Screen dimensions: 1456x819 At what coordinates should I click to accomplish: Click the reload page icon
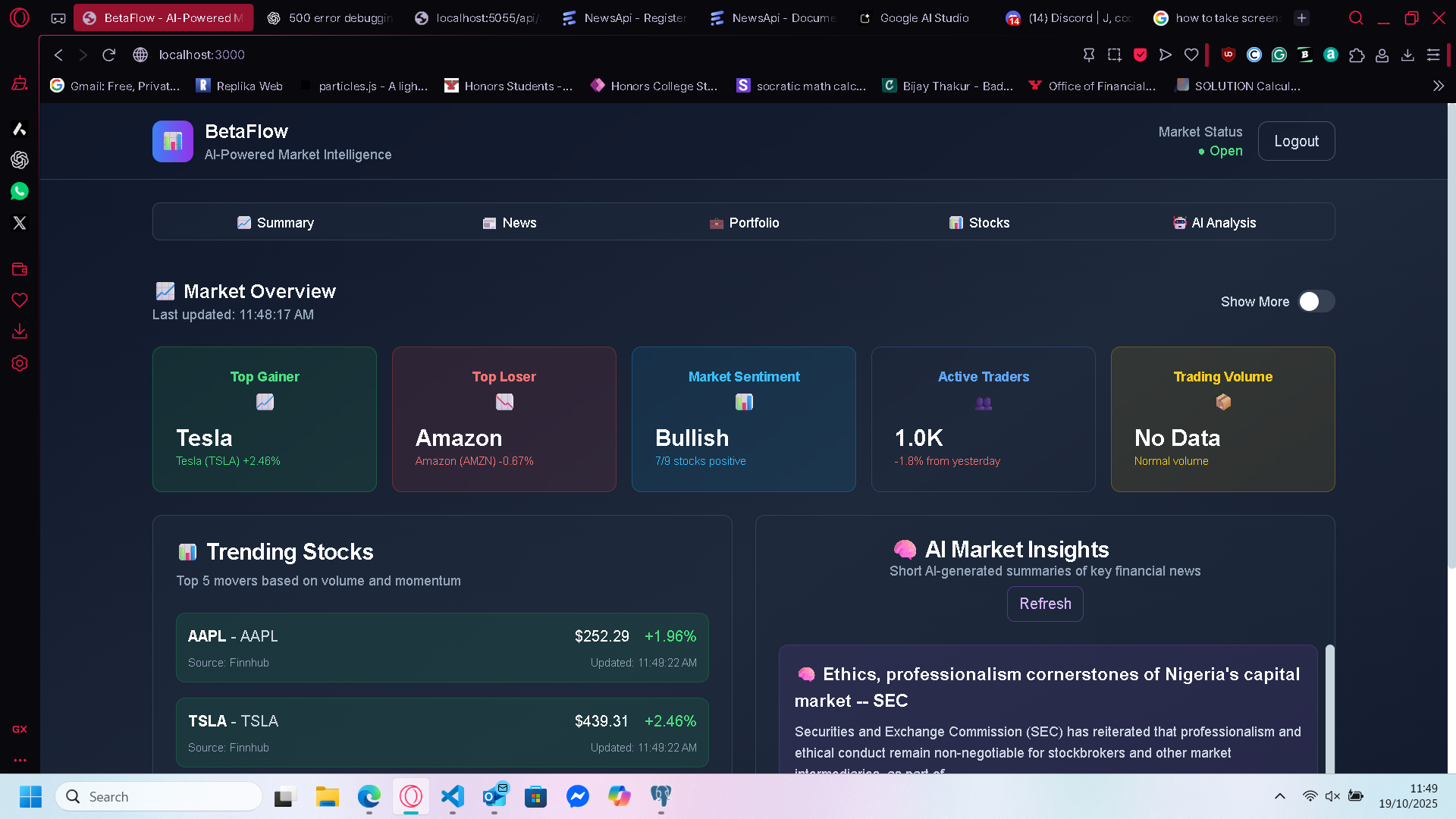[108, 55]
